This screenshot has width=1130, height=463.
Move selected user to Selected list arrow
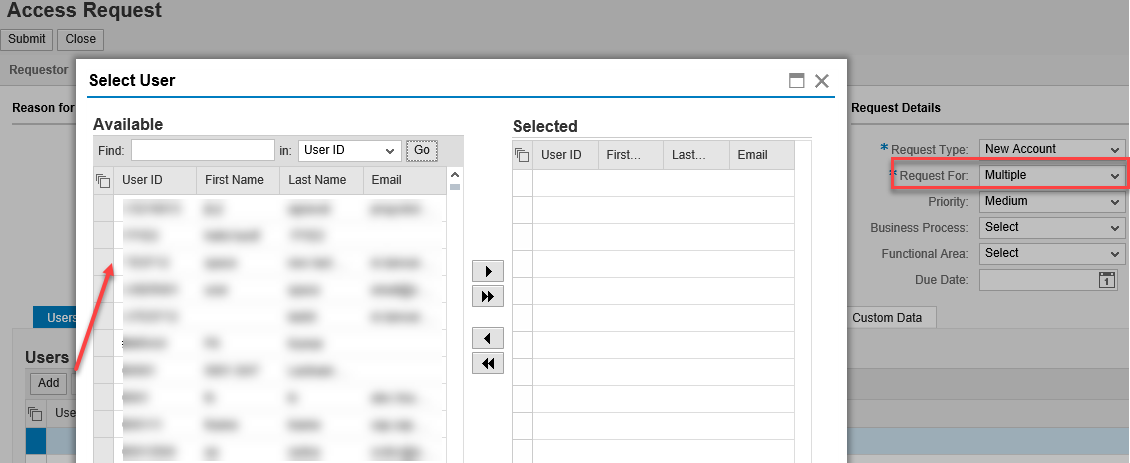tap(488, 272)
